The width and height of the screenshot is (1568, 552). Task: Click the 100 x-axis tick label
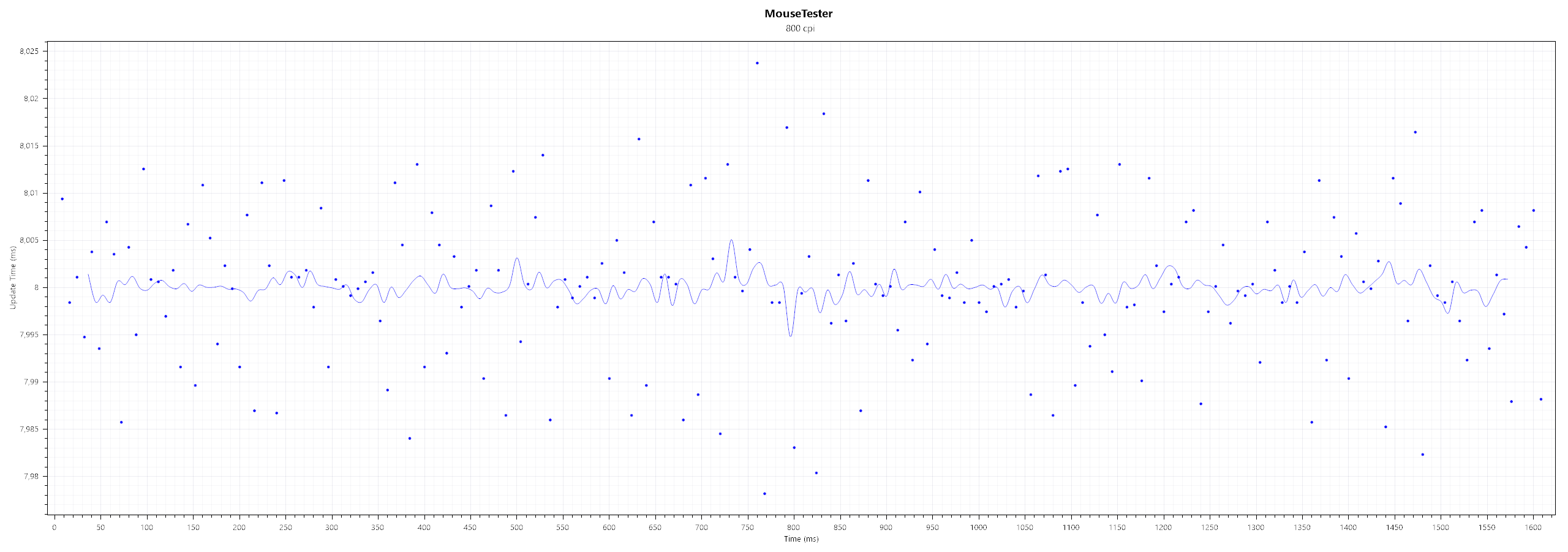tap(147, 527)
